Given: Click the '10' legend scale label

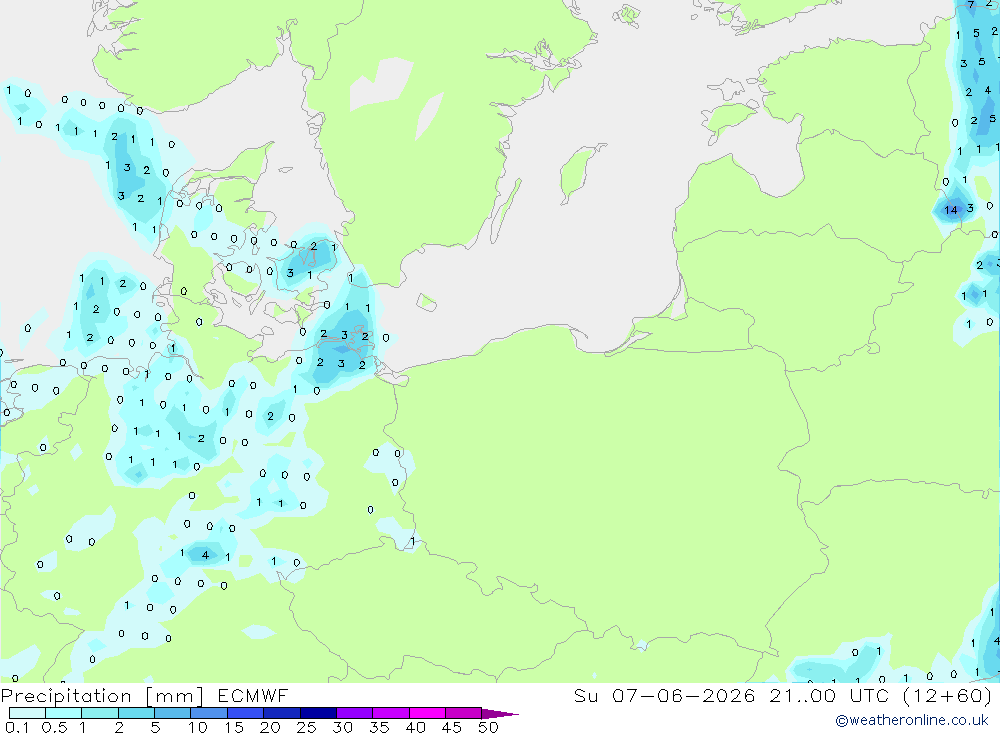Looking at the screenshot, I should 198,727.
